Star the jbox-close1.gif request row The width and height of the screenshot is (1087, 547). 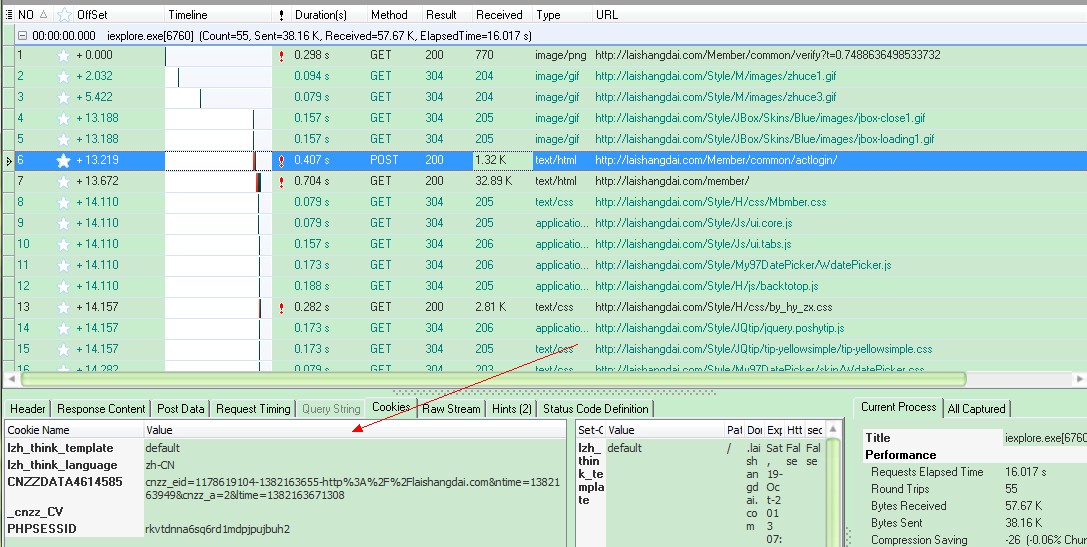pyautogui.click(x=64, y=119)
